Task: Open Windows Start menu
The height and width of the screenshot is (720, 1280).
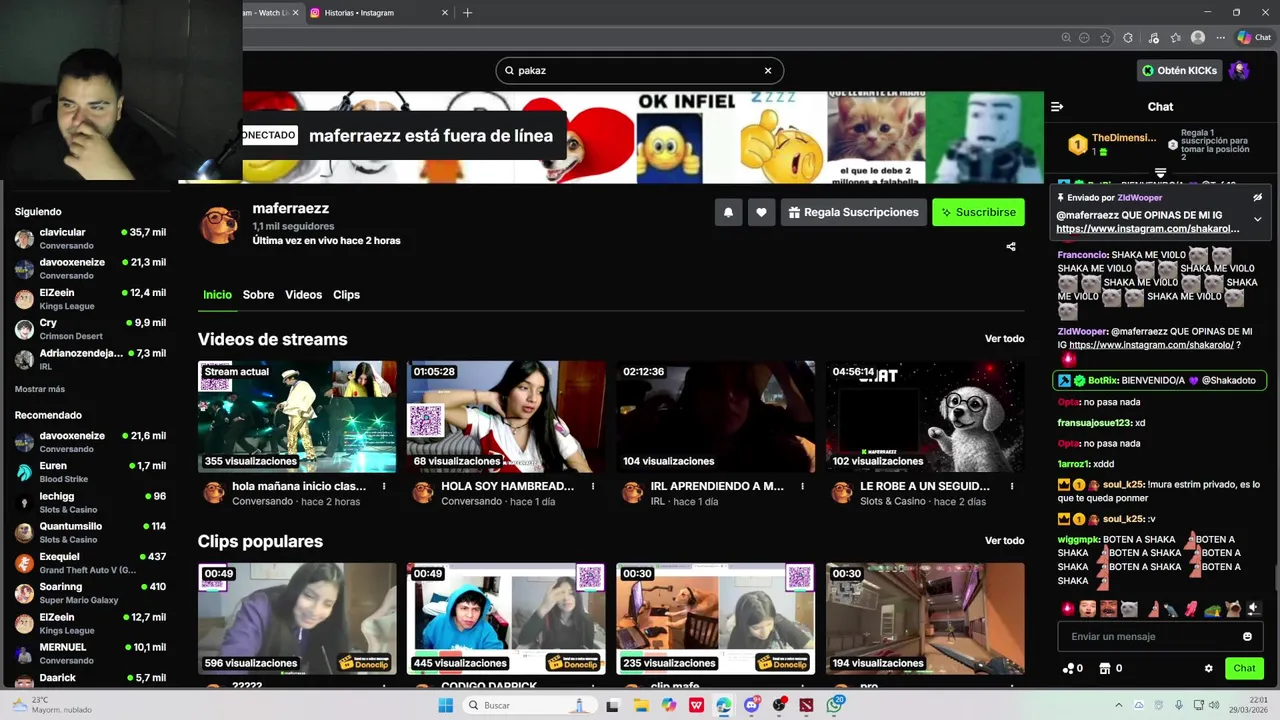Action: (x=445, y=705)
